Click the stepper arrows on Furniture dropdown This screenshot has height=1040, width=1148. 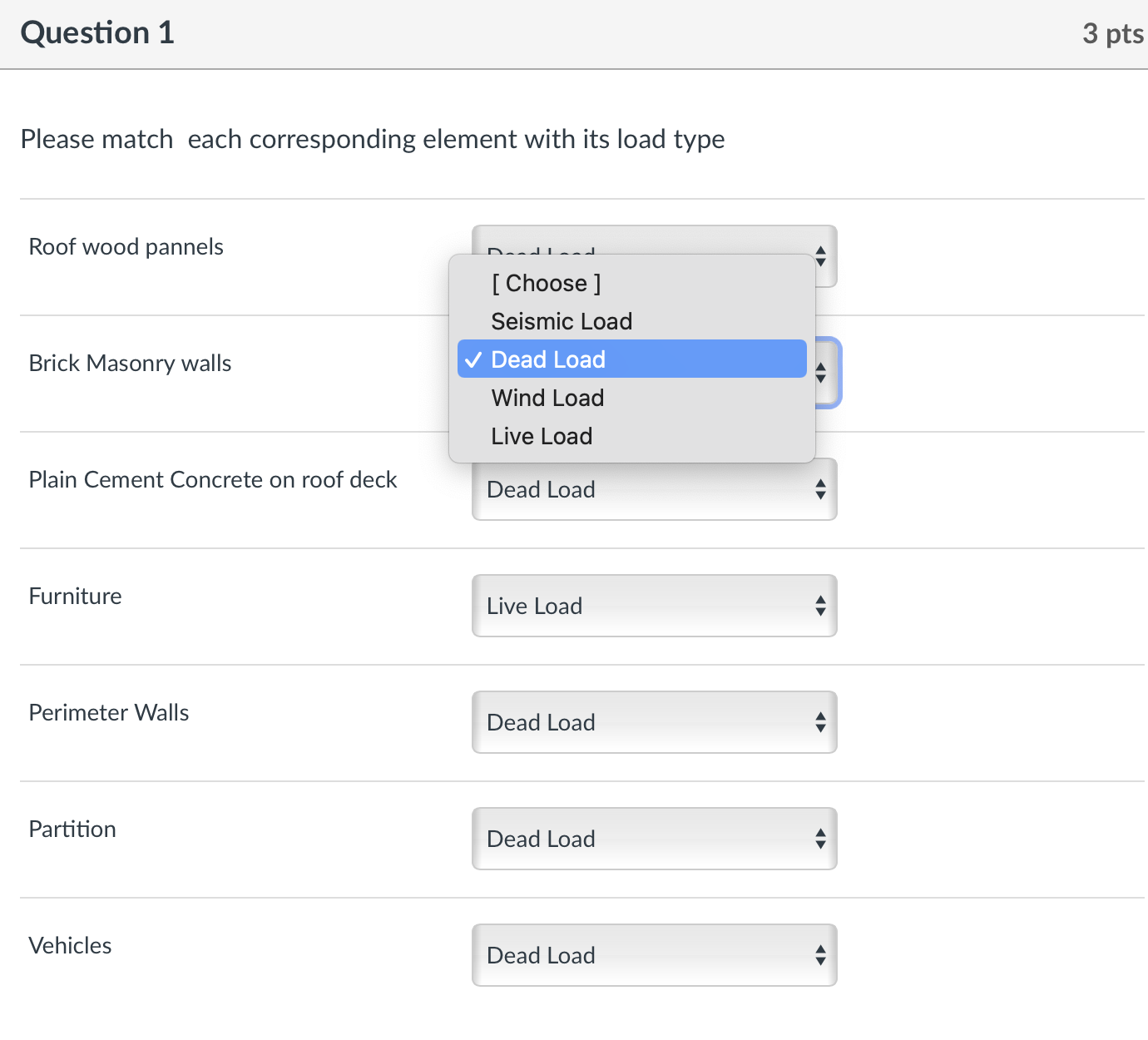point(821,606)
